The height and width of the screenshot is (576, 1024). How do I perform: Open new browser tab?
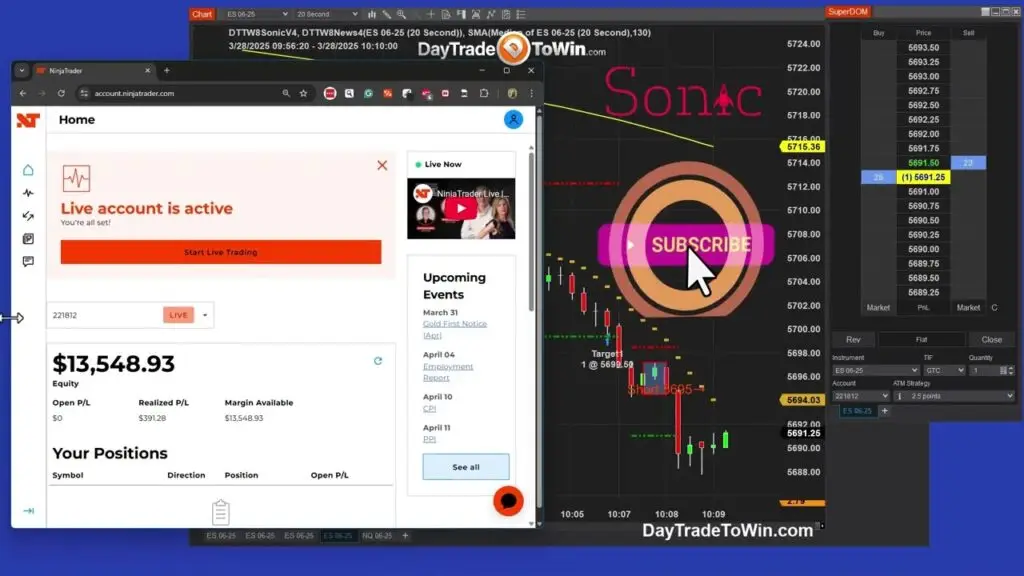tap(167, 71)
